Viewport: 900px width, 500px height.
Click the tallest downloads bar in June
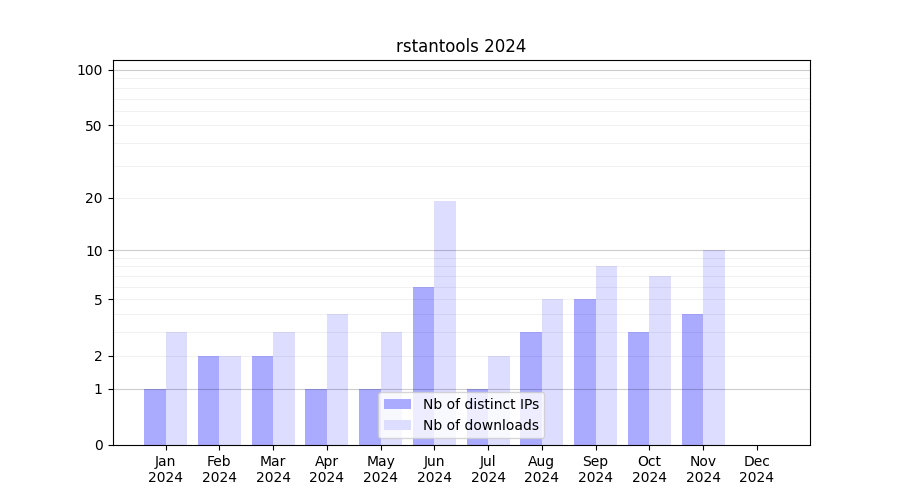click(445, 322)
